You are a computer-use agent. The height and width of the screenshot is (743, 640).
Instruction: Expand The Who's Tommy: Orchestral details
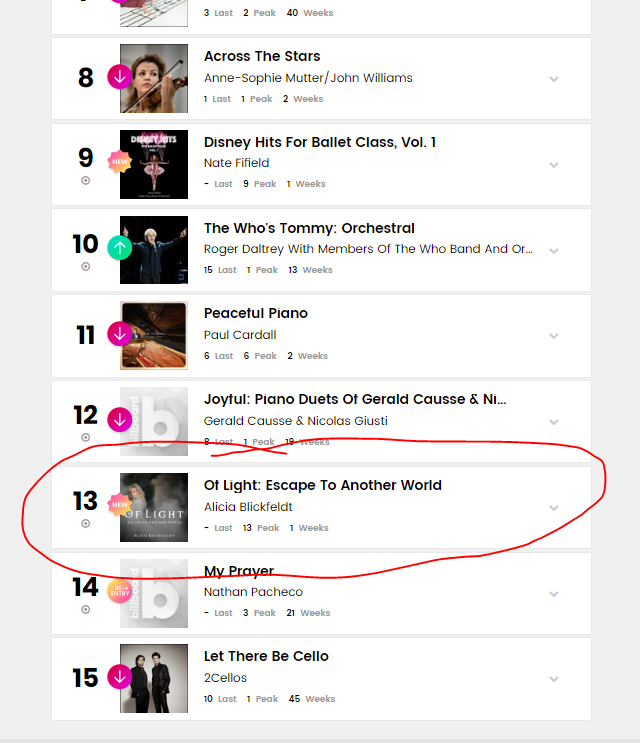click(554, 251)
